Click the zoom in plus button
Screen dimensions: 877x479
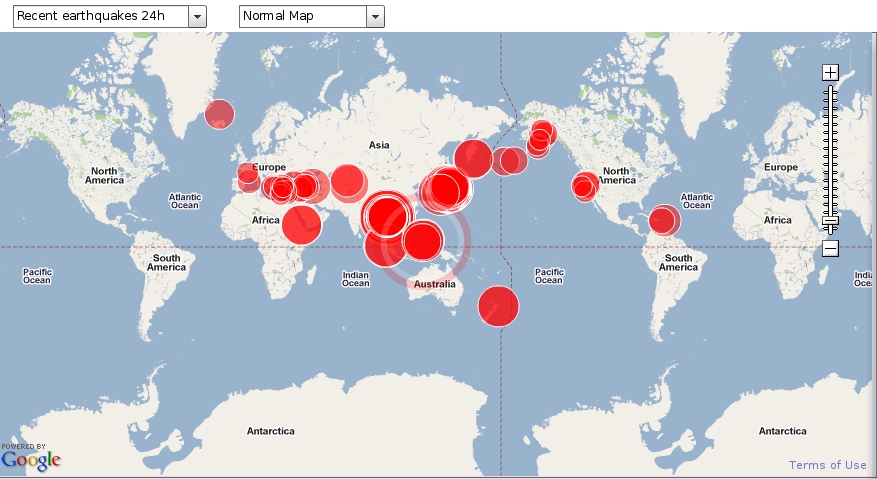[829, 72]
